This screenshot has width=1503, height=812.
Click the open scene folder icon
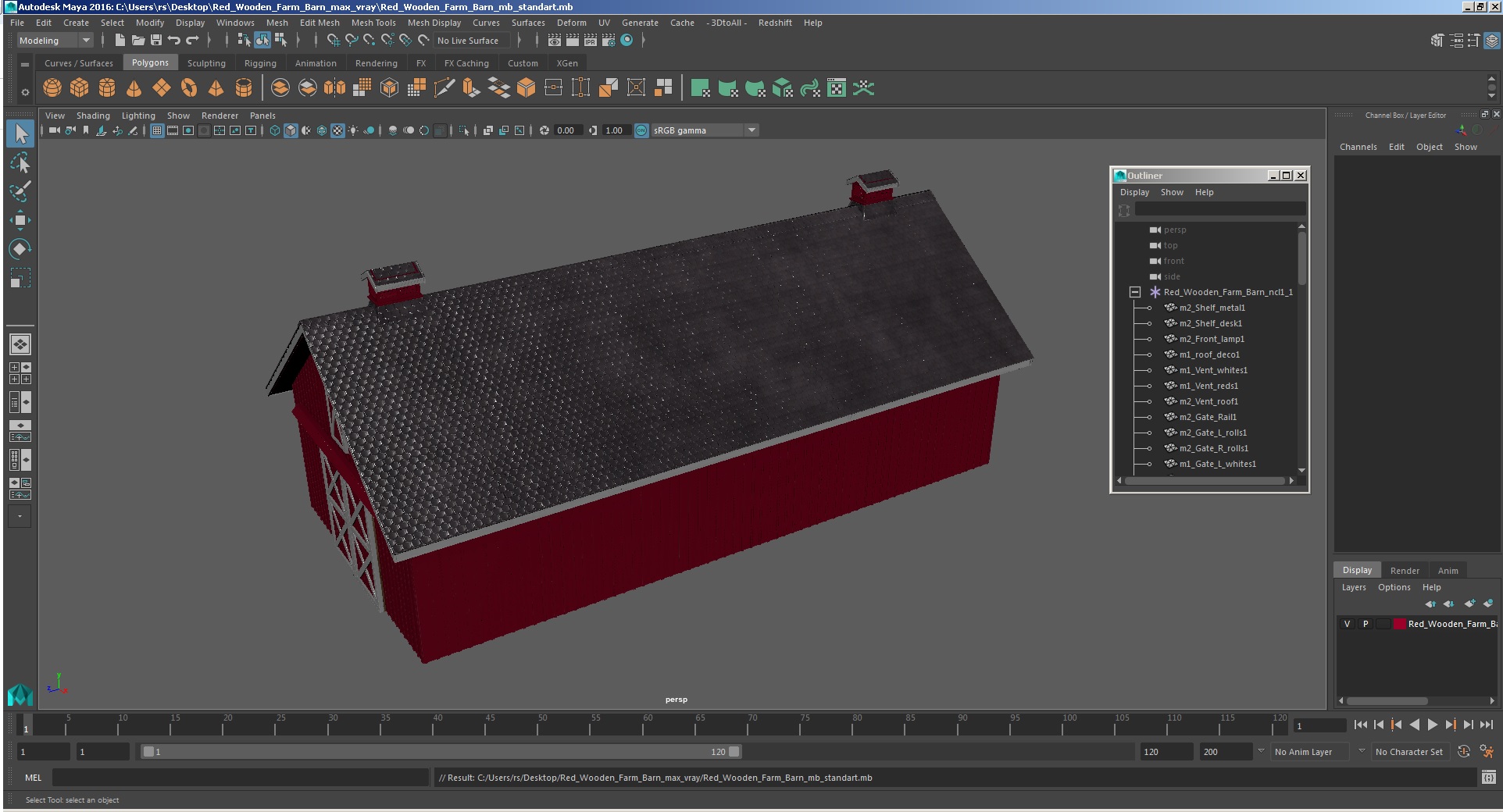click(x=138, y=41)
